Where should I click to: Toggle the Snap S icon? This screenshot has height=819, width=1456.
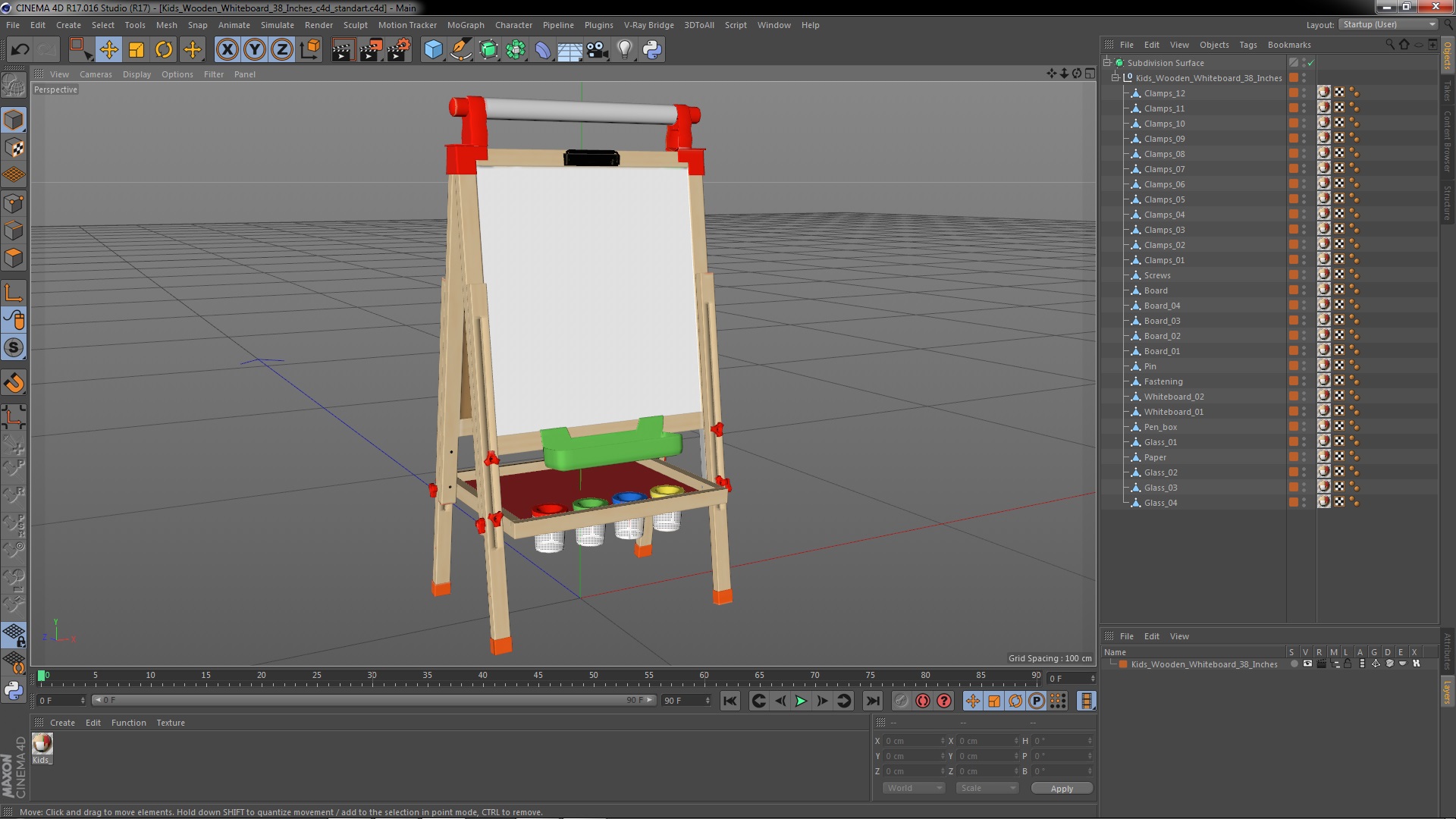(14, 348)
